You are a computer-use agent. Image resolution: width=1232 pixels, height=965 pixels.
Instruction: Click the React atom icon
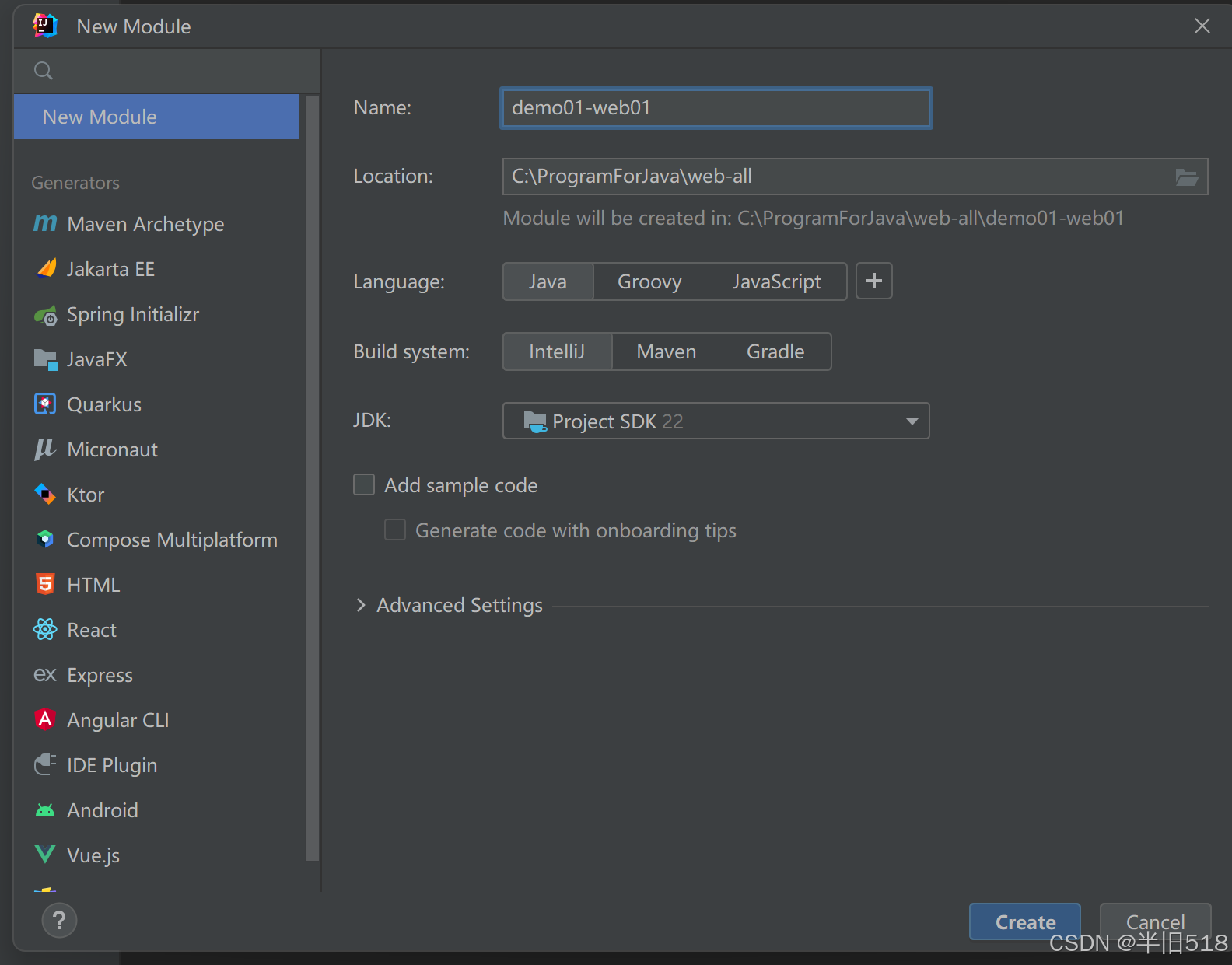point(45,629)
